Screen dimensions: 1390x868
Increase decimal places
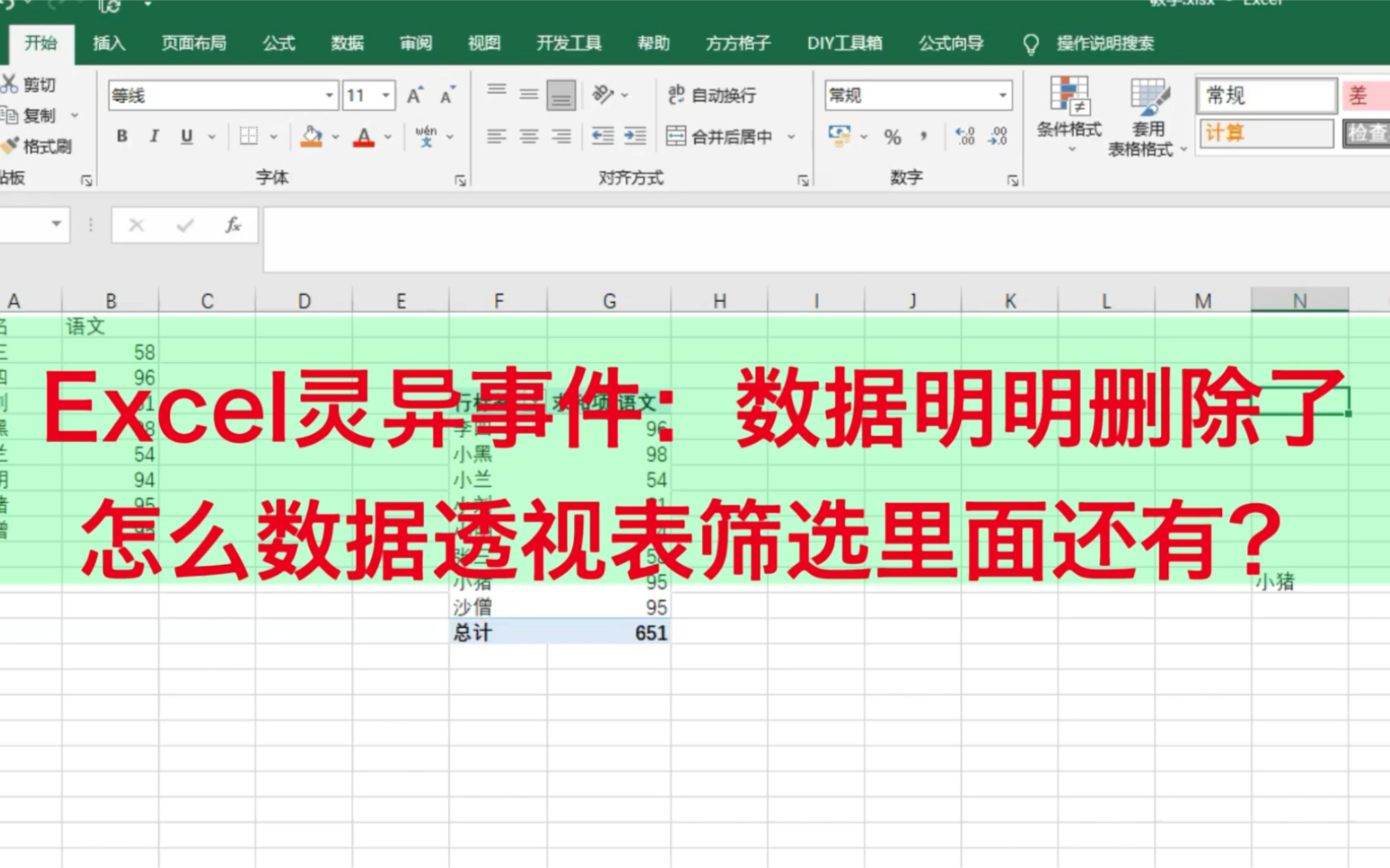point(965,136)
